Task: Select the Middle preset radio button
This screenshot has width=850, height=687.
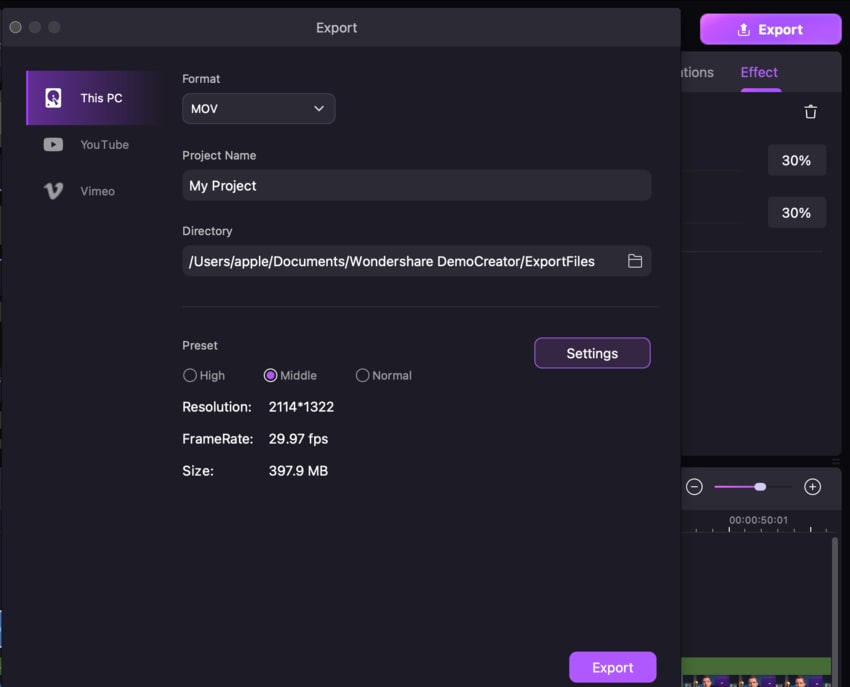Action: [270, 375]
